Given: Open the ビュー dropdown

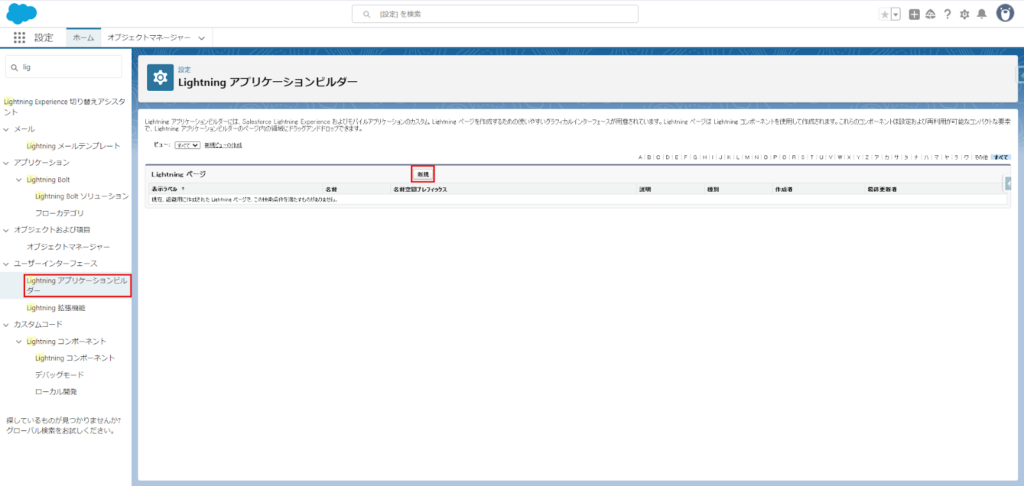Looking at the screenshot, I should point(187,144).
